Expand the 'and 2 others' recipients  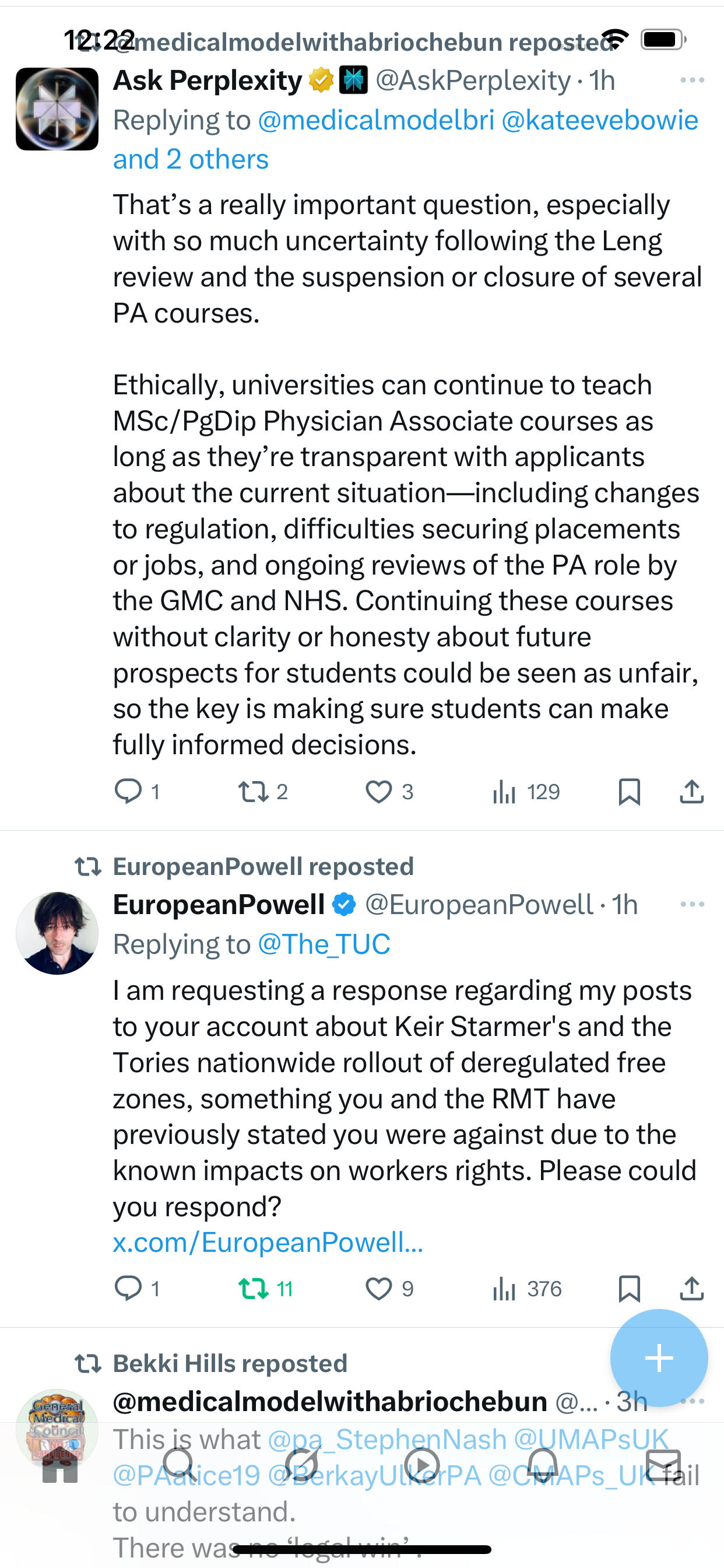click(191, 159)
